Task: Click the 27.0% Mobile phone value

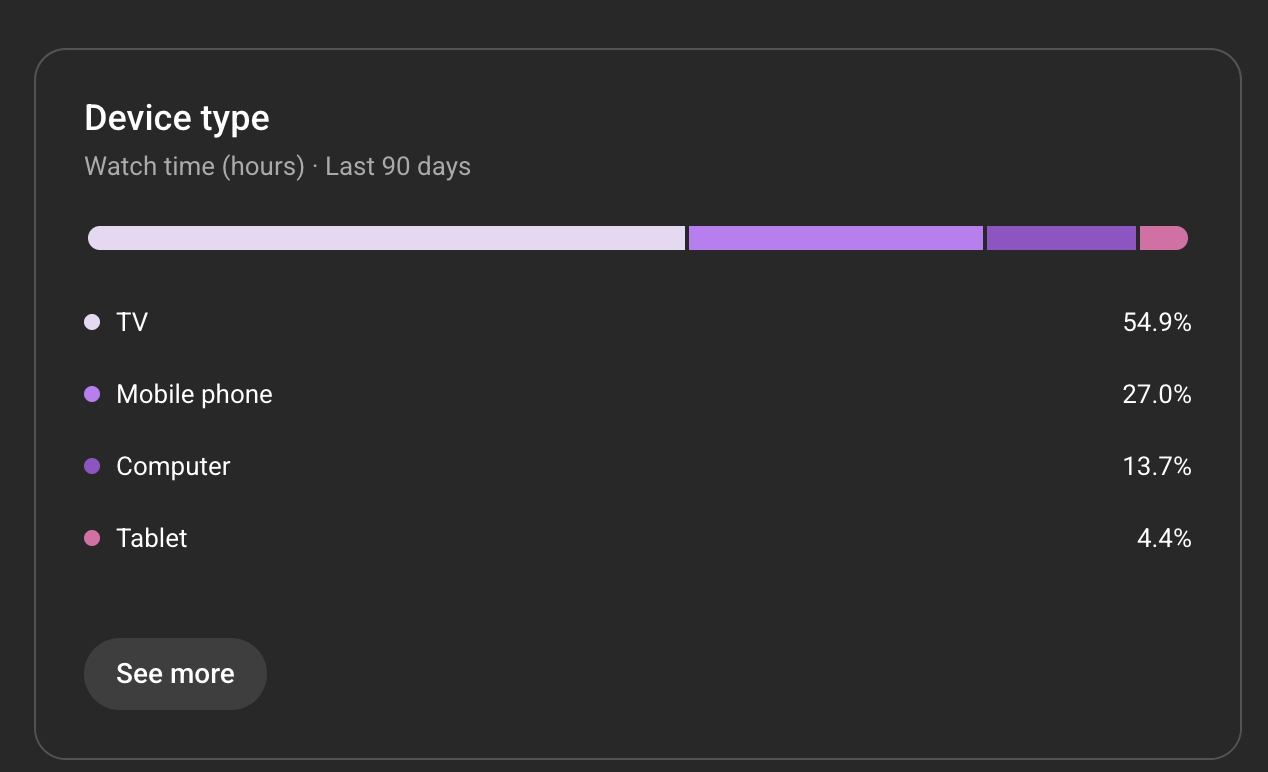Action: point(1157,394)
